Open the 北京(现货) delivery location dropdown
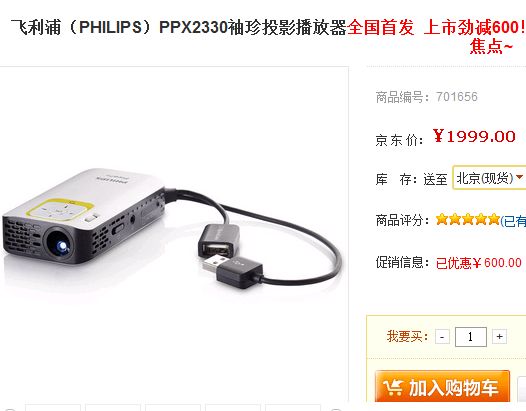This screenshot has width=526, height=411. pyautogui.click(x=489, y=177)
